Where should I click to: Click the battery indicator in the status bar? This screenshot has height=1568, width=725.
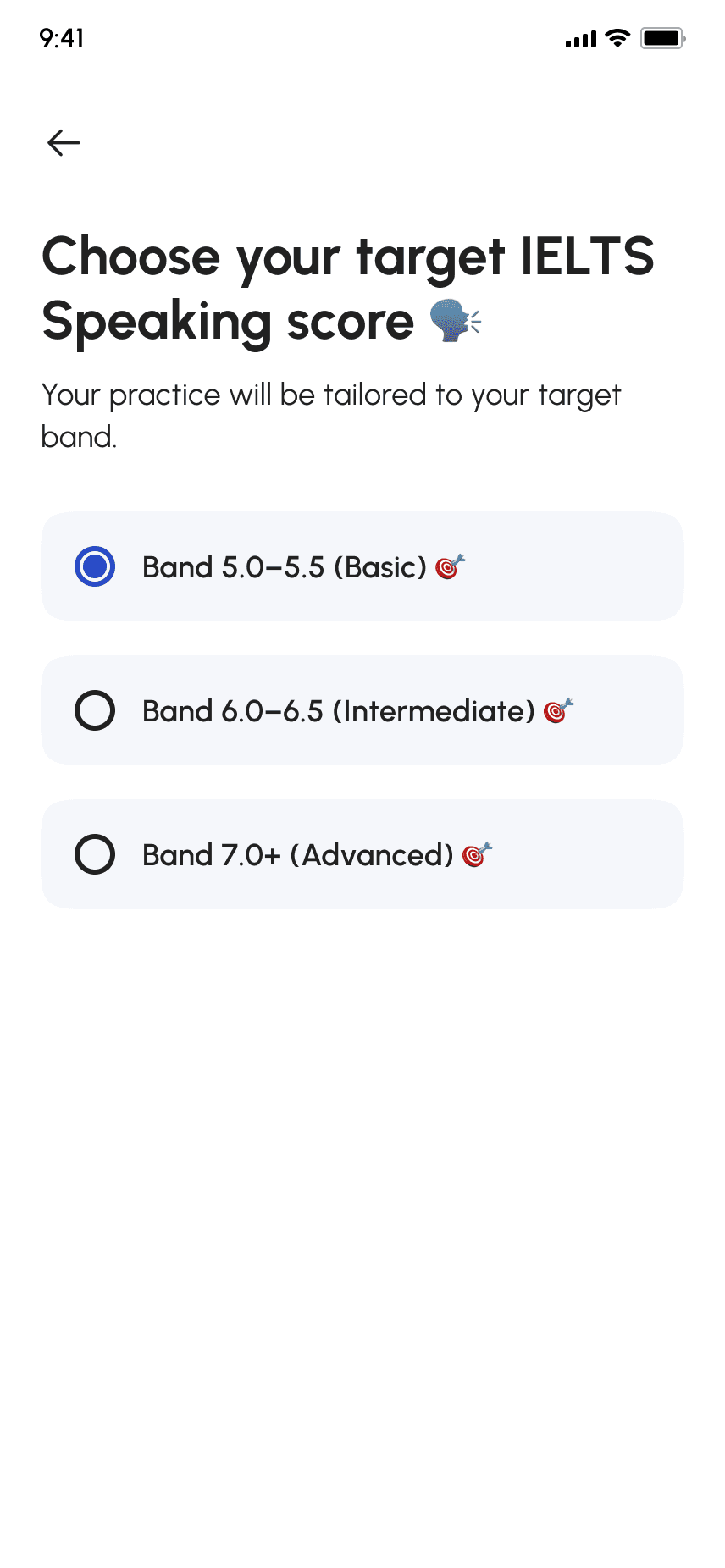coord(661,37)
